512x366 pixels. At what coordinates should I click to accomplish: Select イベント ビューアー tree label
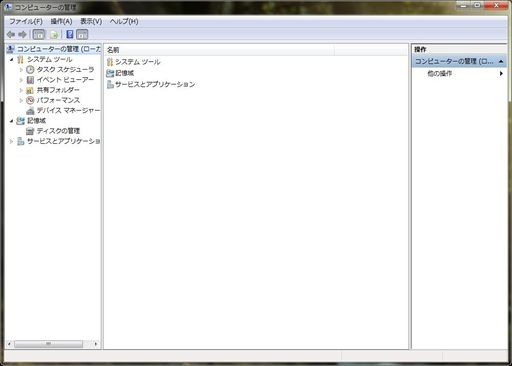click(65, 80)
